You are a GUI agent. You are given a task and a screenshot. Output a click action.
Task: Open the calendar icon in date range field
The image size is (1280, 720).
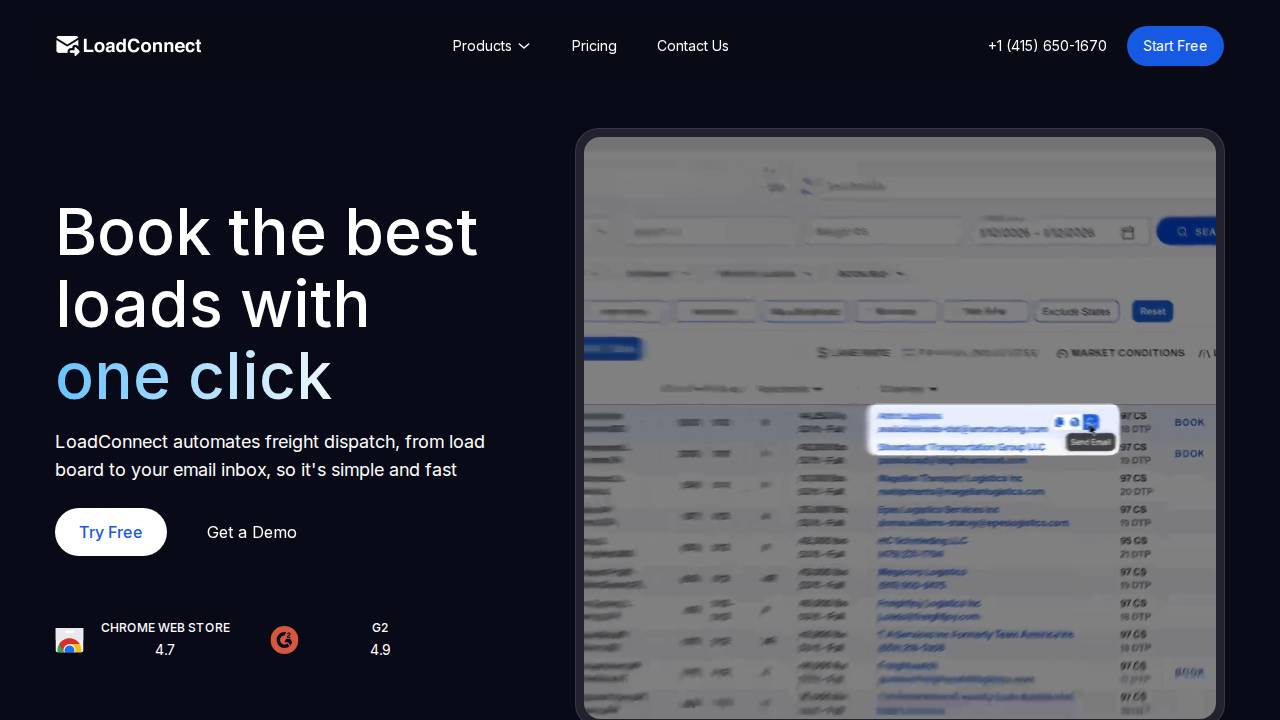1128,233
